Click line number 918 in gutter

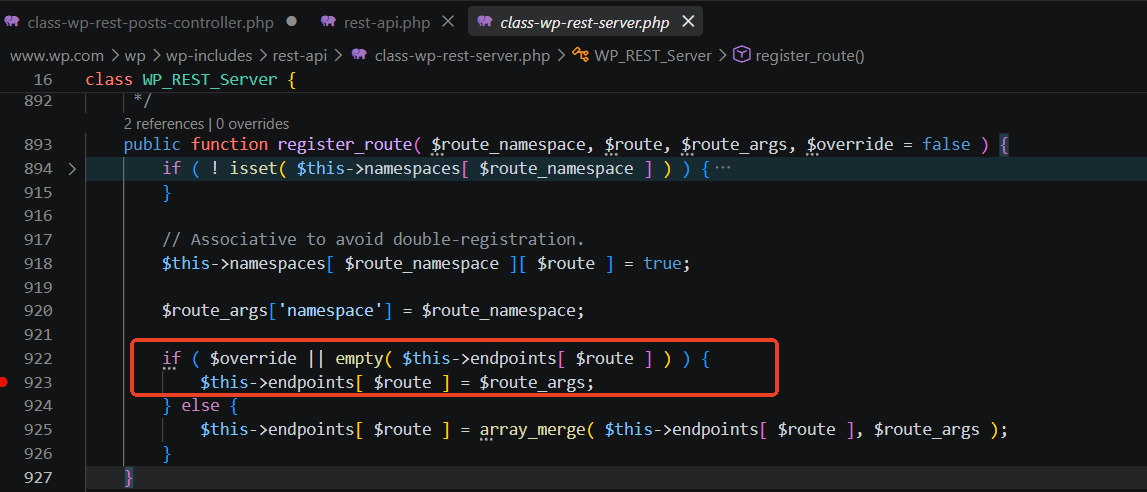coord(37,263)
